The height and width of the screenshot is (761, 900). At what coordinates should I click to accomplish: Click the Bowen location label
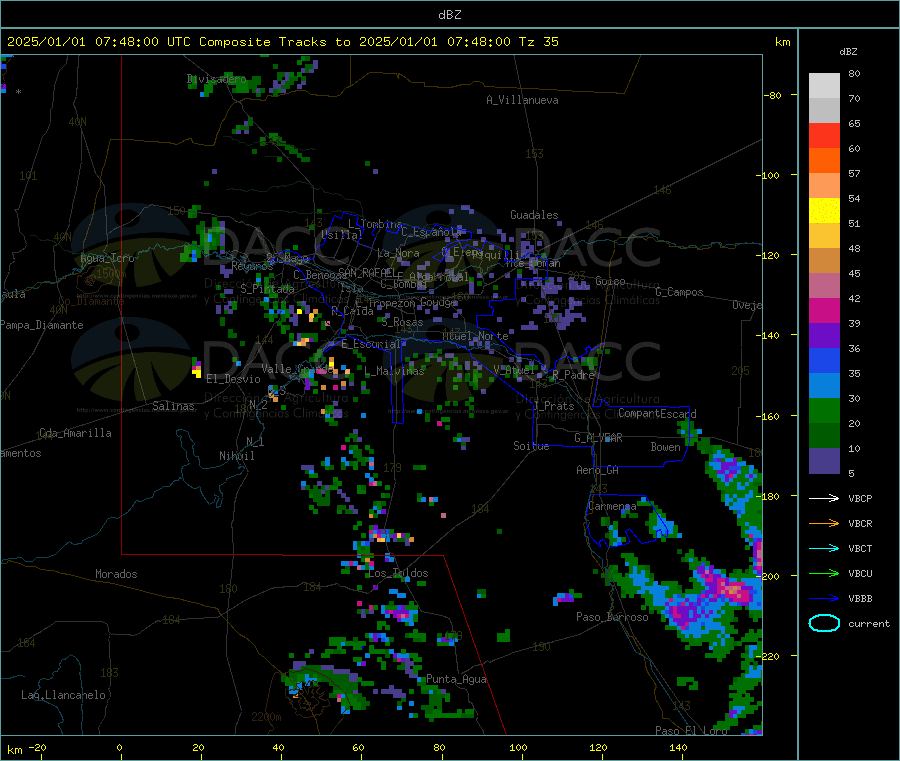pyautogui.click(x=665, y=446)
